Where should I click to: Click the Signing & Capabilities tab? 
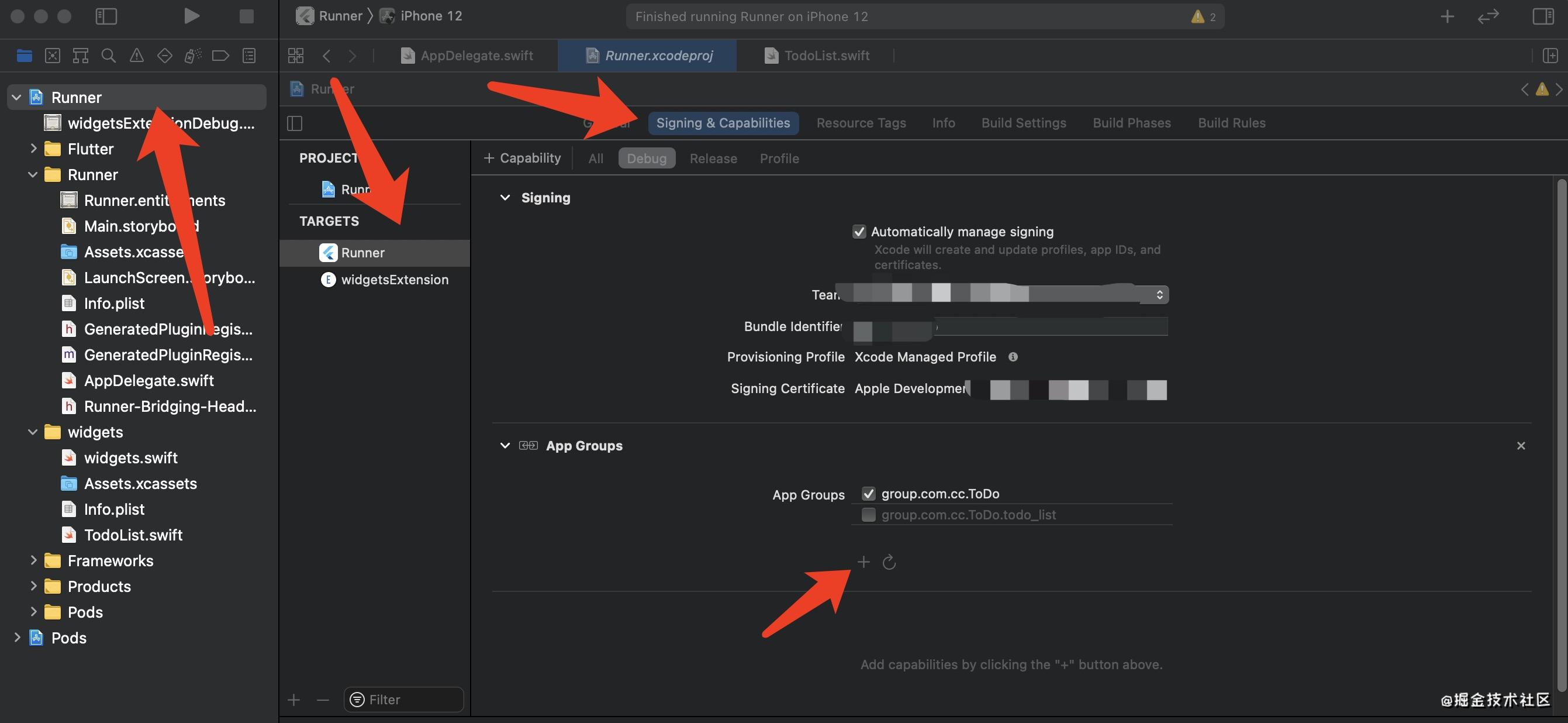[722, 123]
